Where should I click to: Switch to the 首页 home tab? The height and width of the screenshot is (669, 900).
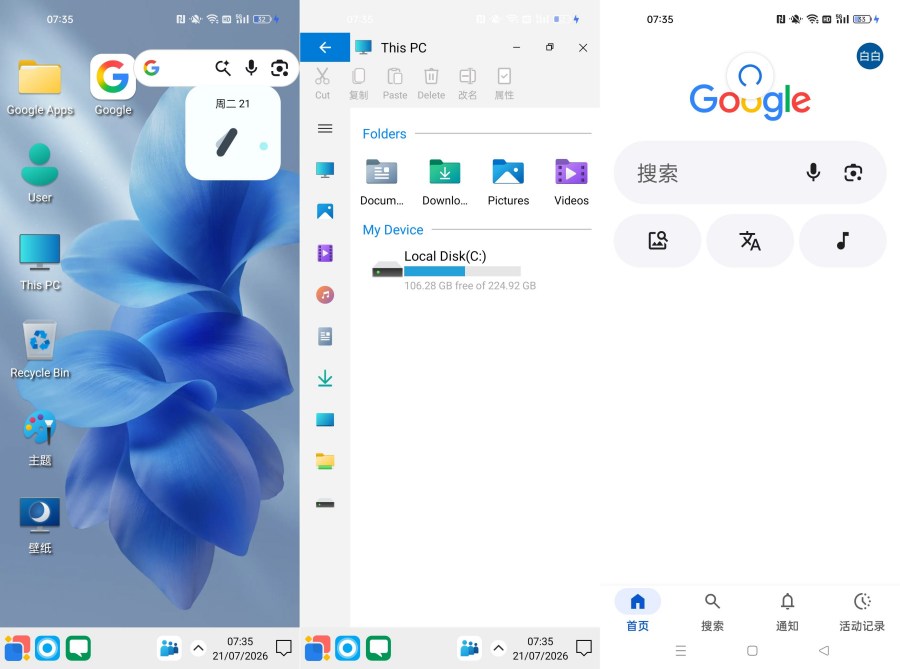point(637,612)
